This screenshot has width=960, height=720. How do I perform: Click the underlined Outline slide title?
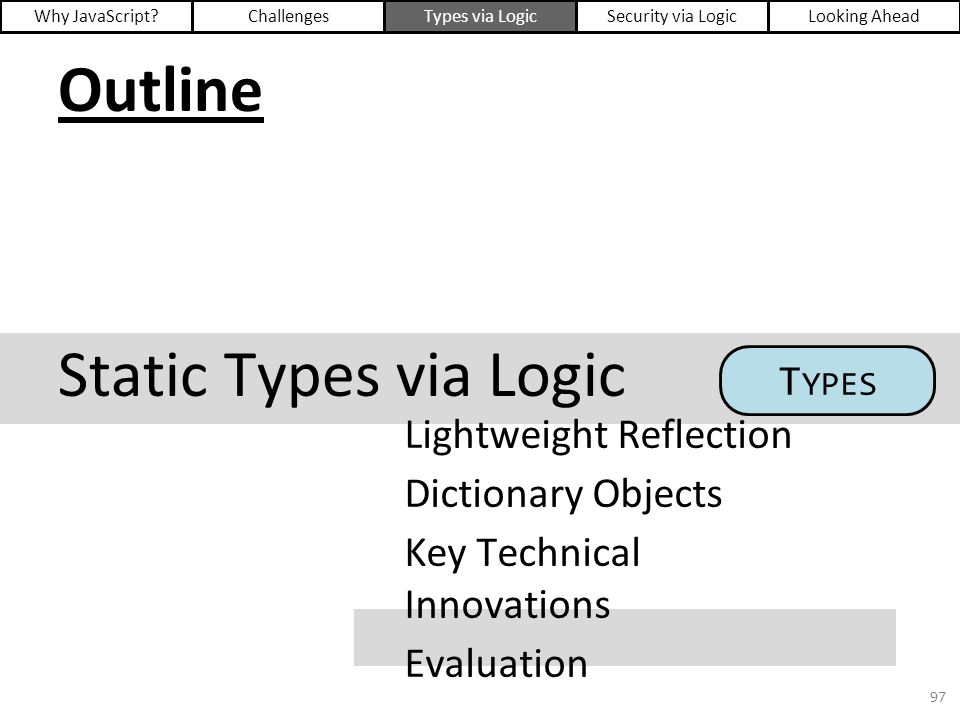click(x=160, y=92)
